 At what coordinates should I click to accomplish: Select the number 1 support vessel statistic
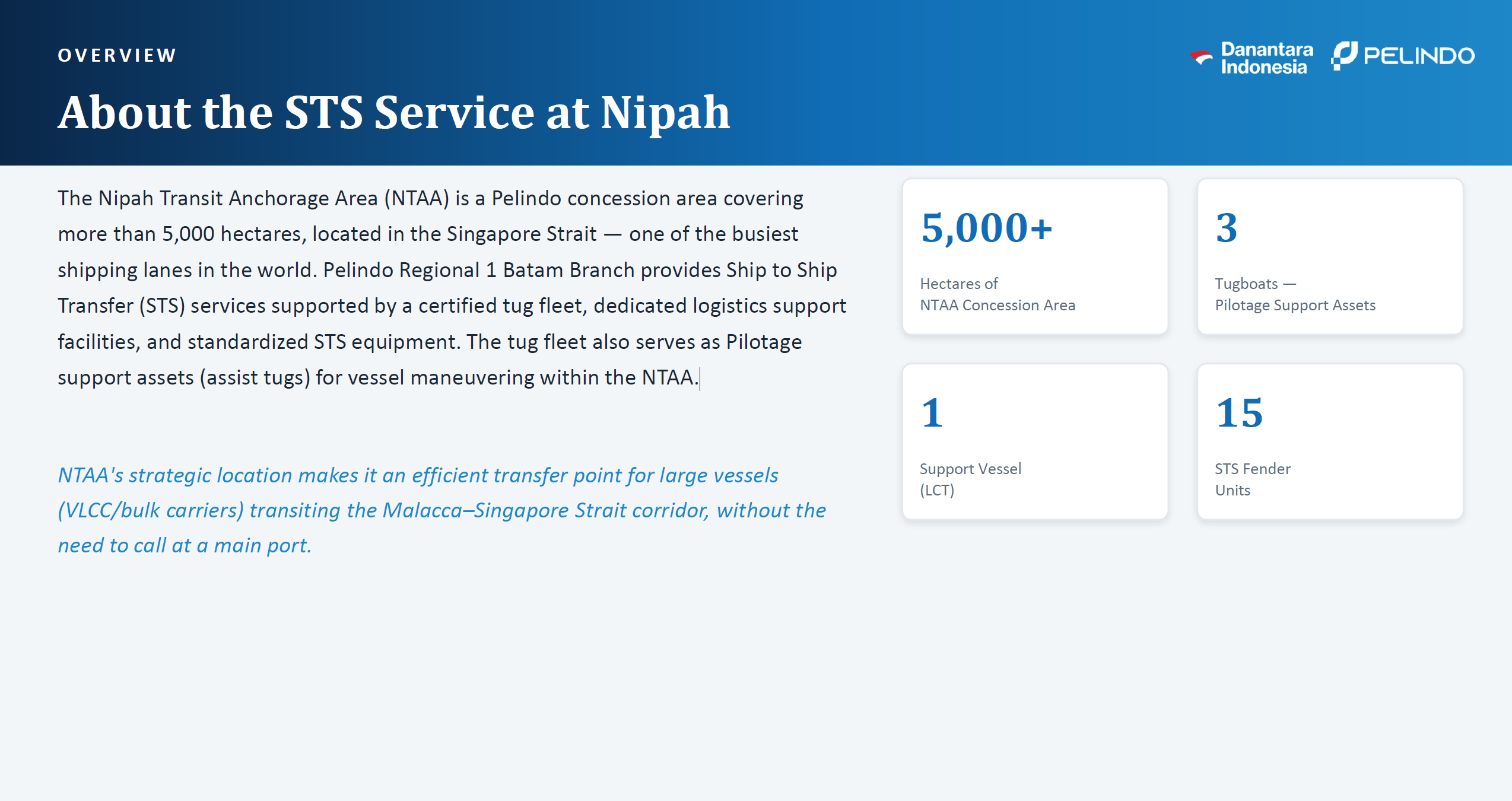[932, 413]
